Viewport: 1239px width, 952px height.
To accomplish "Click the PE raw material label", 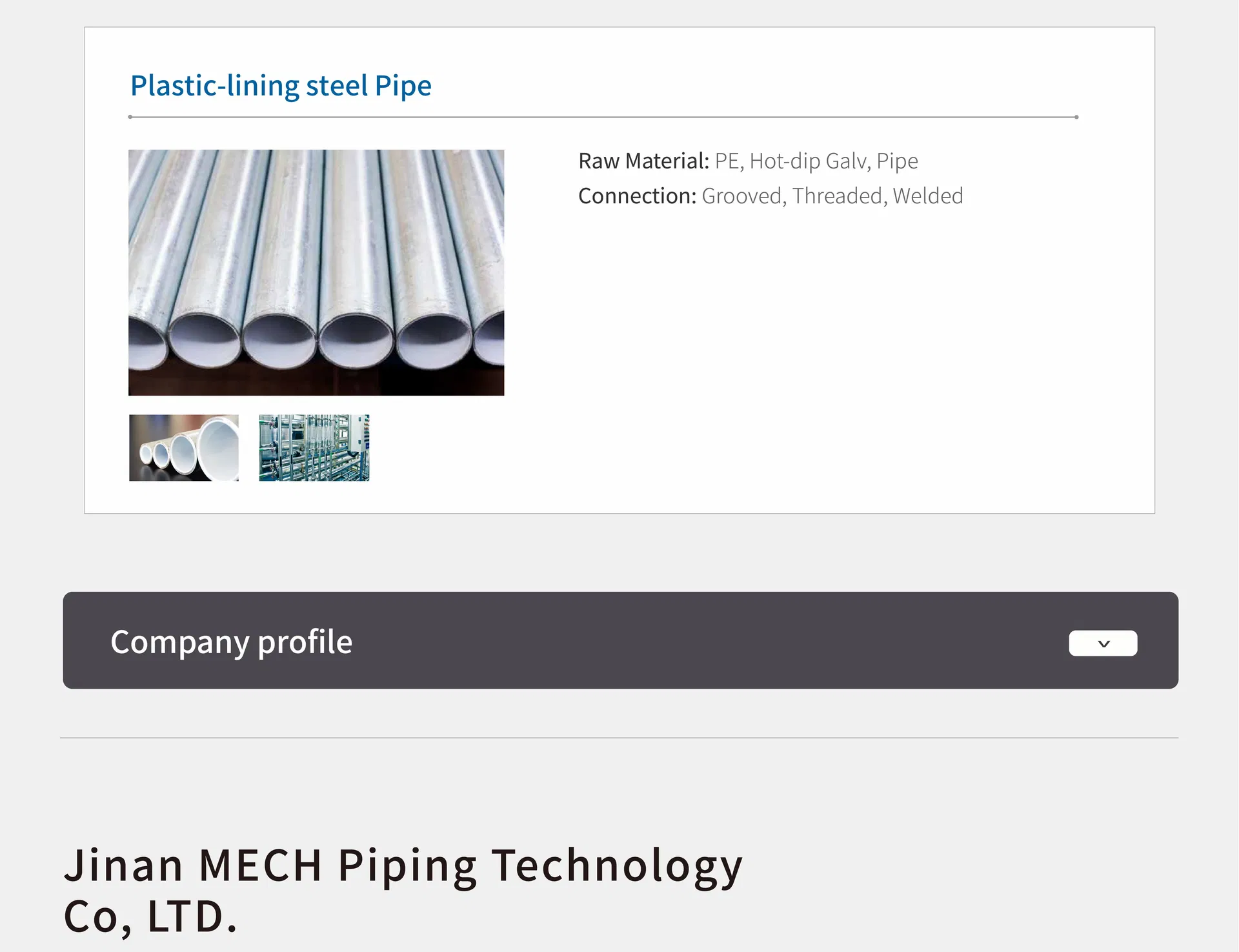I will pos(726,161).
